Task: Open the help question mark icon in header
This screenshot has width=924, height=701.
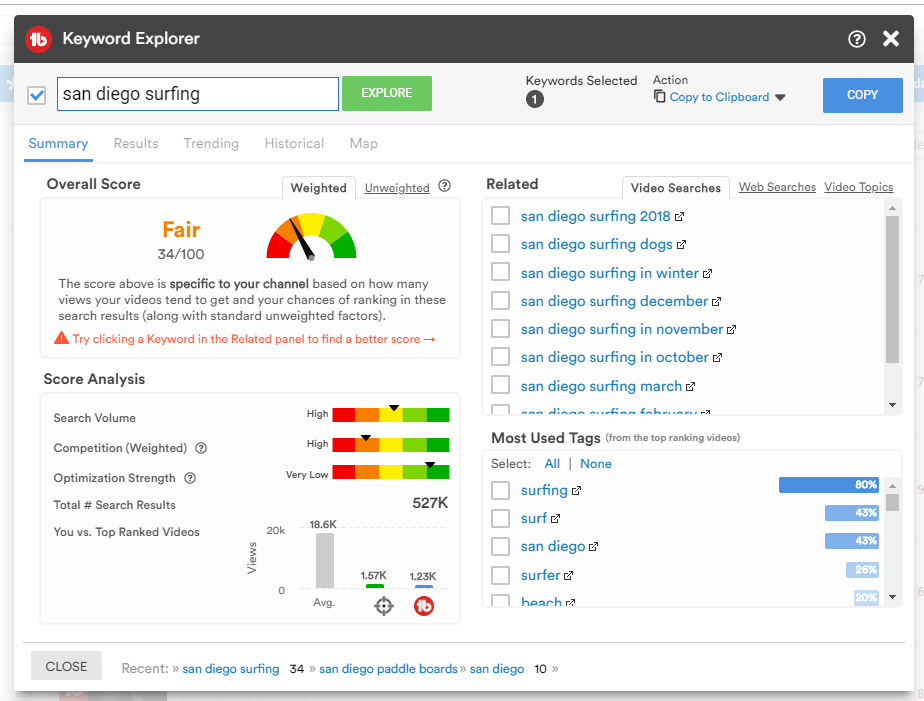Action: click(856, 39)
